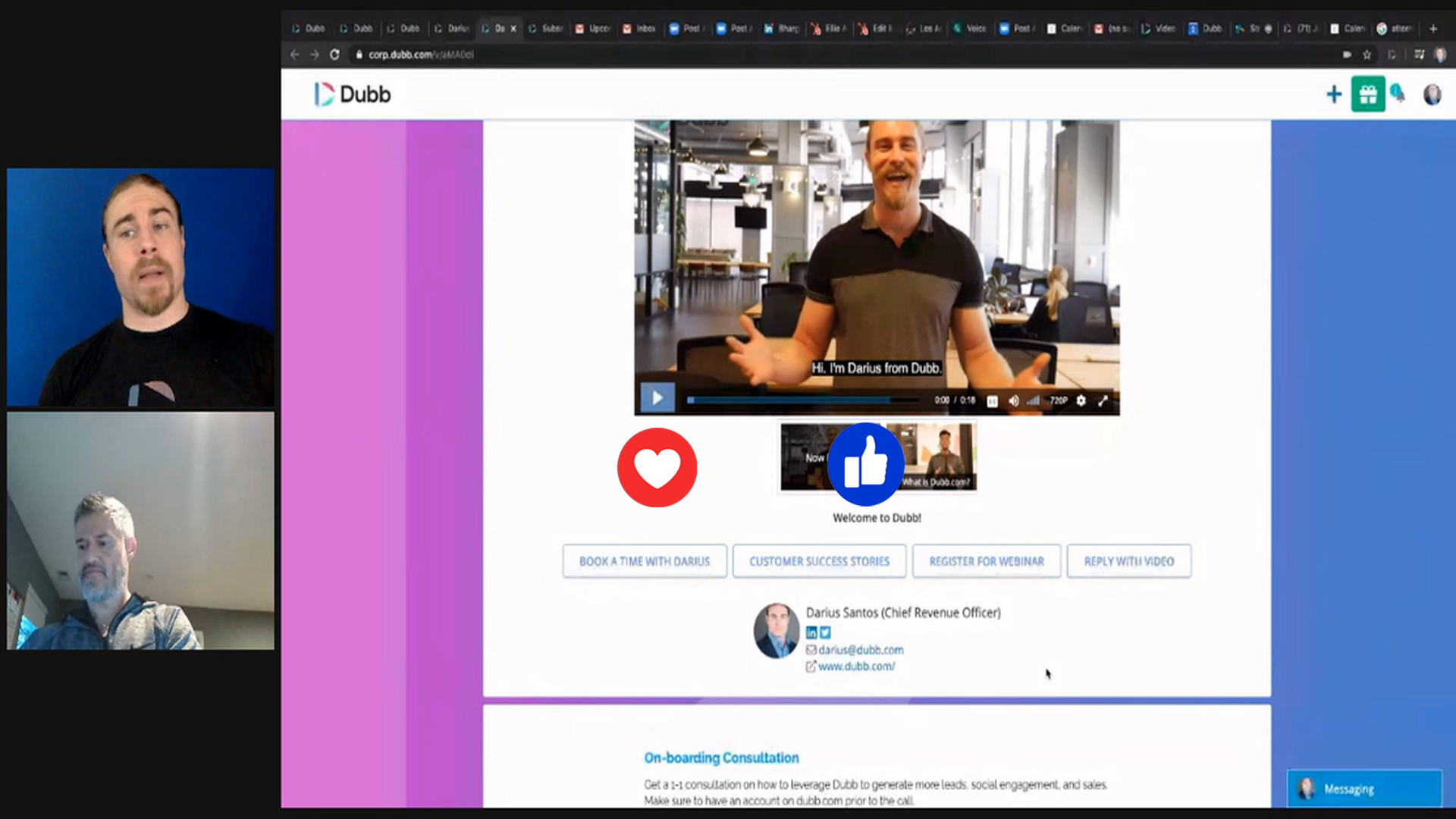The height and width of the screenshot is (819, 1456).
Task: Click "Darius Santos (Chief Revenue Officer)" name text
Action: [903, 613]
